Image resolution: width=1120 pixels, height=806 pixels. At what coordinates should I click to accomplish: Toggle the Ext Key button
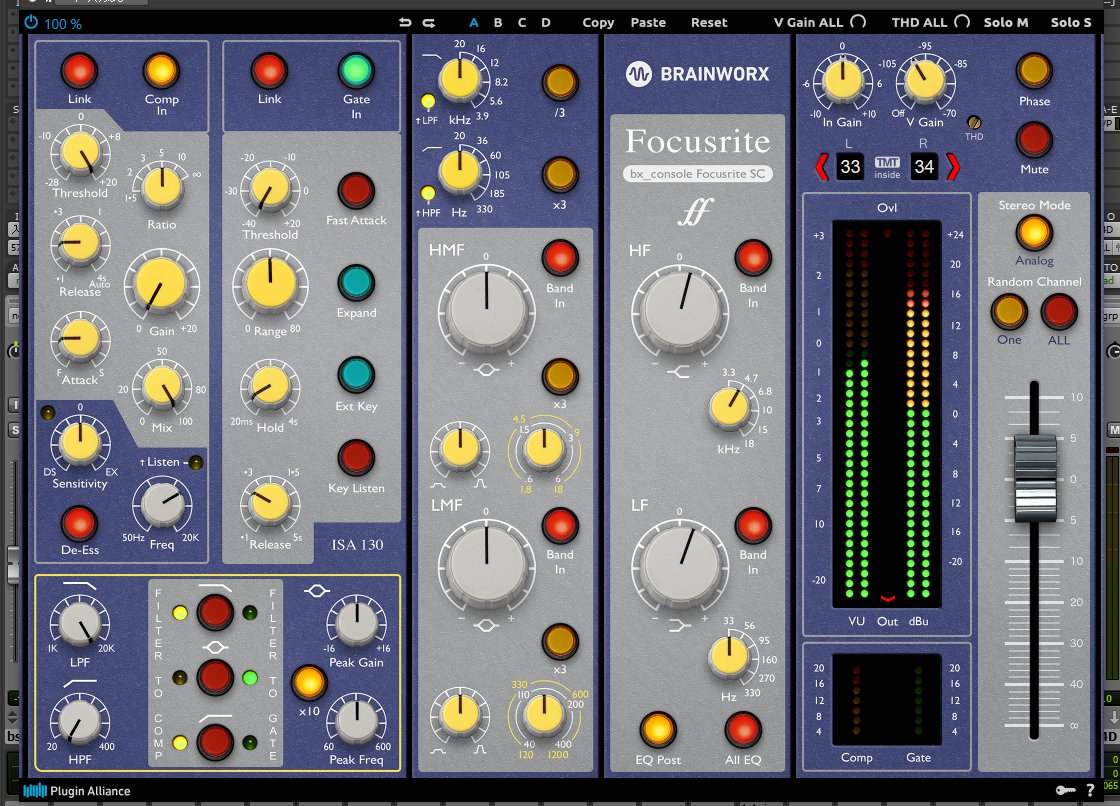click(x=356, y=375)
